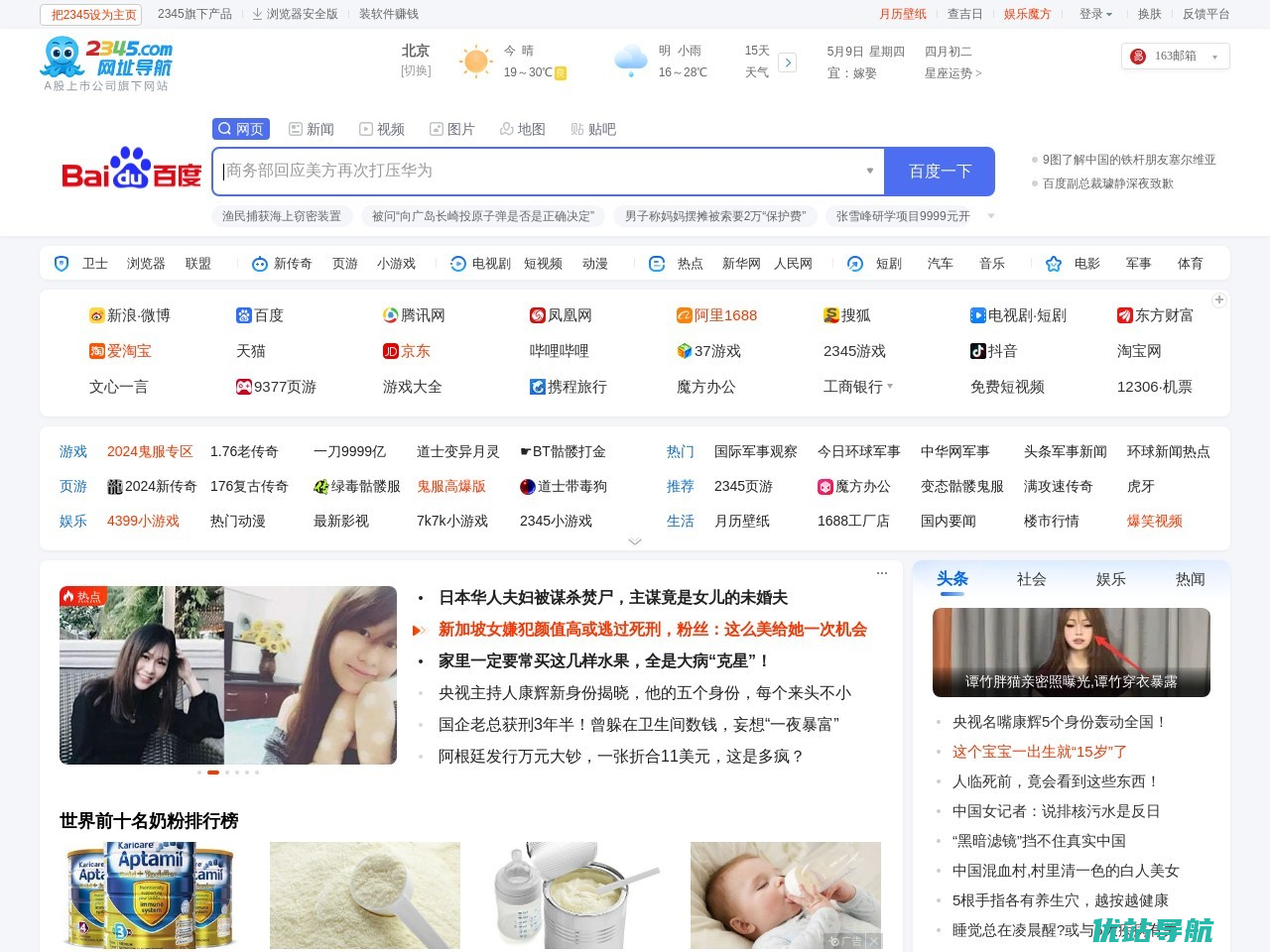The image size is (1270, 952).
Task: Click the 百度一下 search button
Action: [940, 172]
